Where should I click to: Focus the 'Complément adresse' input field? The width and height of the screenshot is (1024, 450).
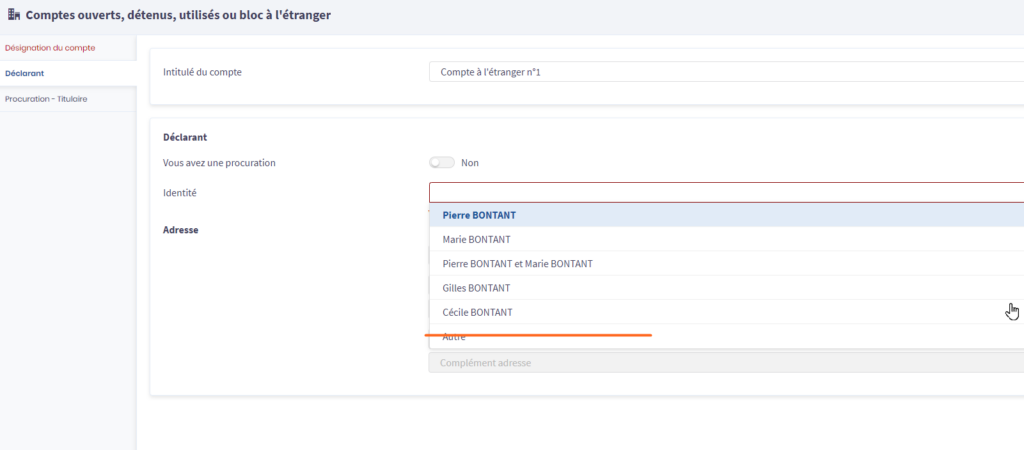pyautogui.click(x=726, y=362)
